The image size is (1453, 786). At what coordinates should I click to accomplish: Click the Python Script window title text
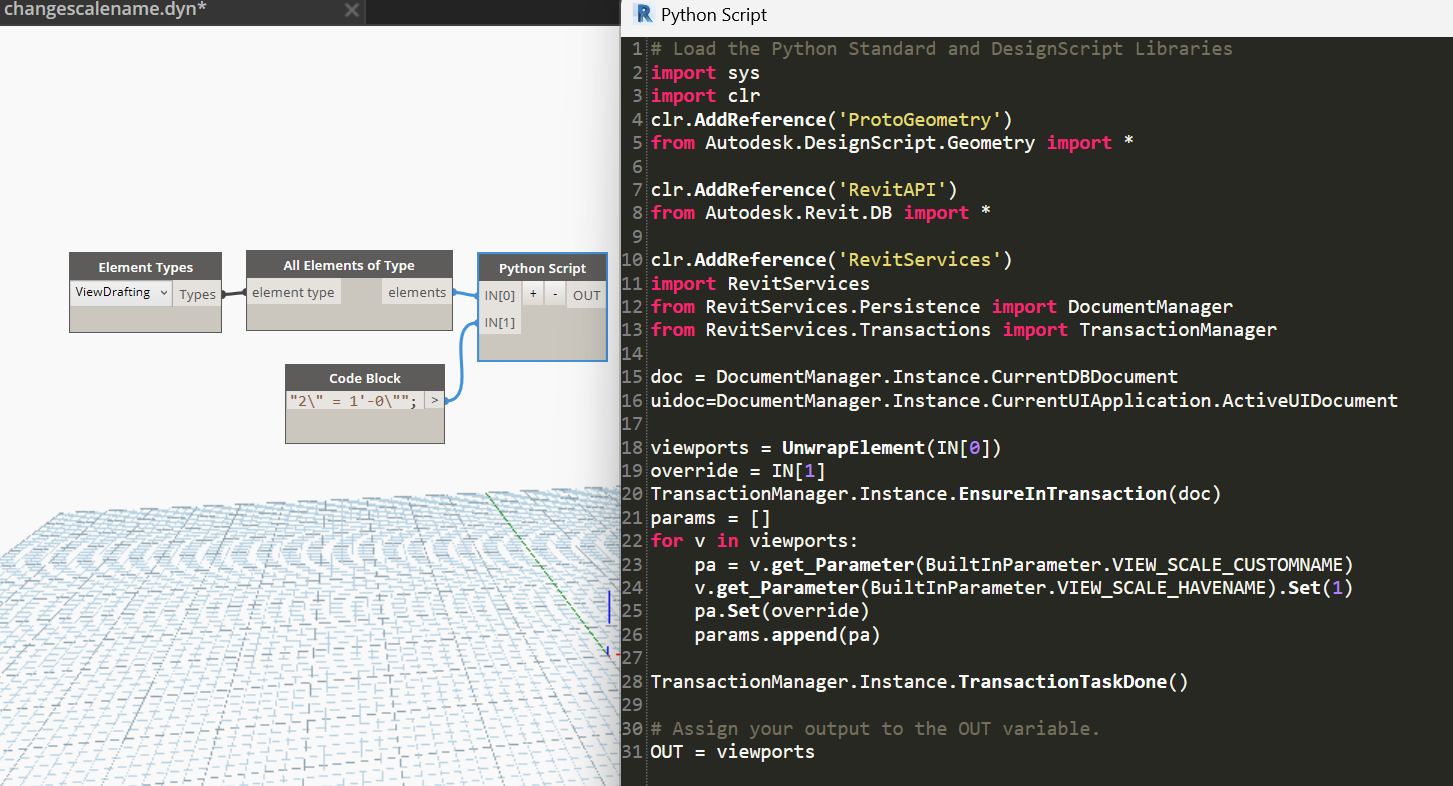pyautogui.click(x=714, y=15)
